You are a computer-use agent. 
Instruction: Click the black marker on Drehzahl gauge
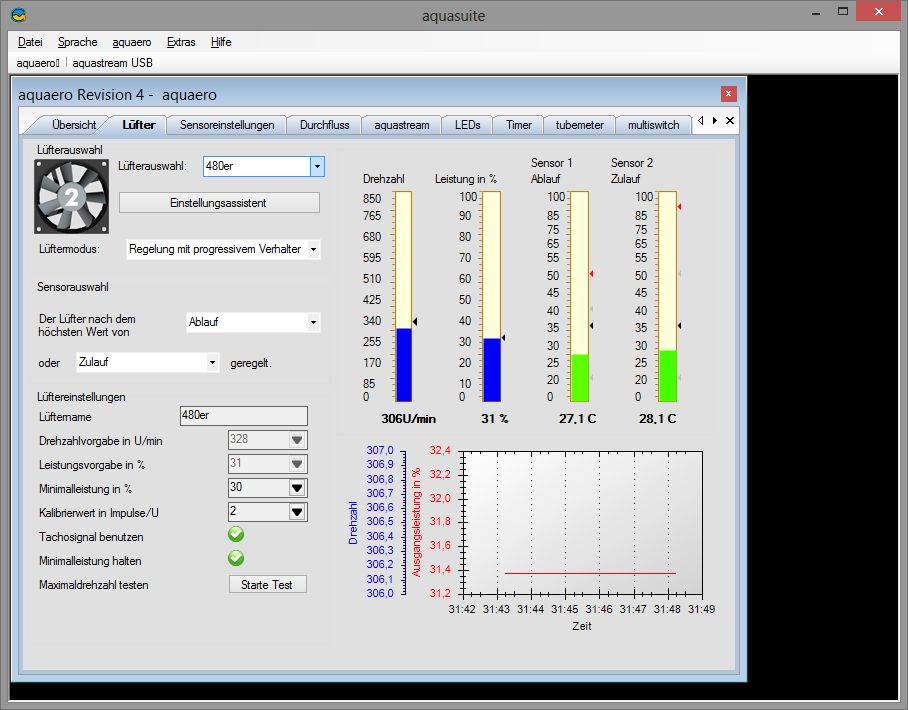[x=415, y=321]
